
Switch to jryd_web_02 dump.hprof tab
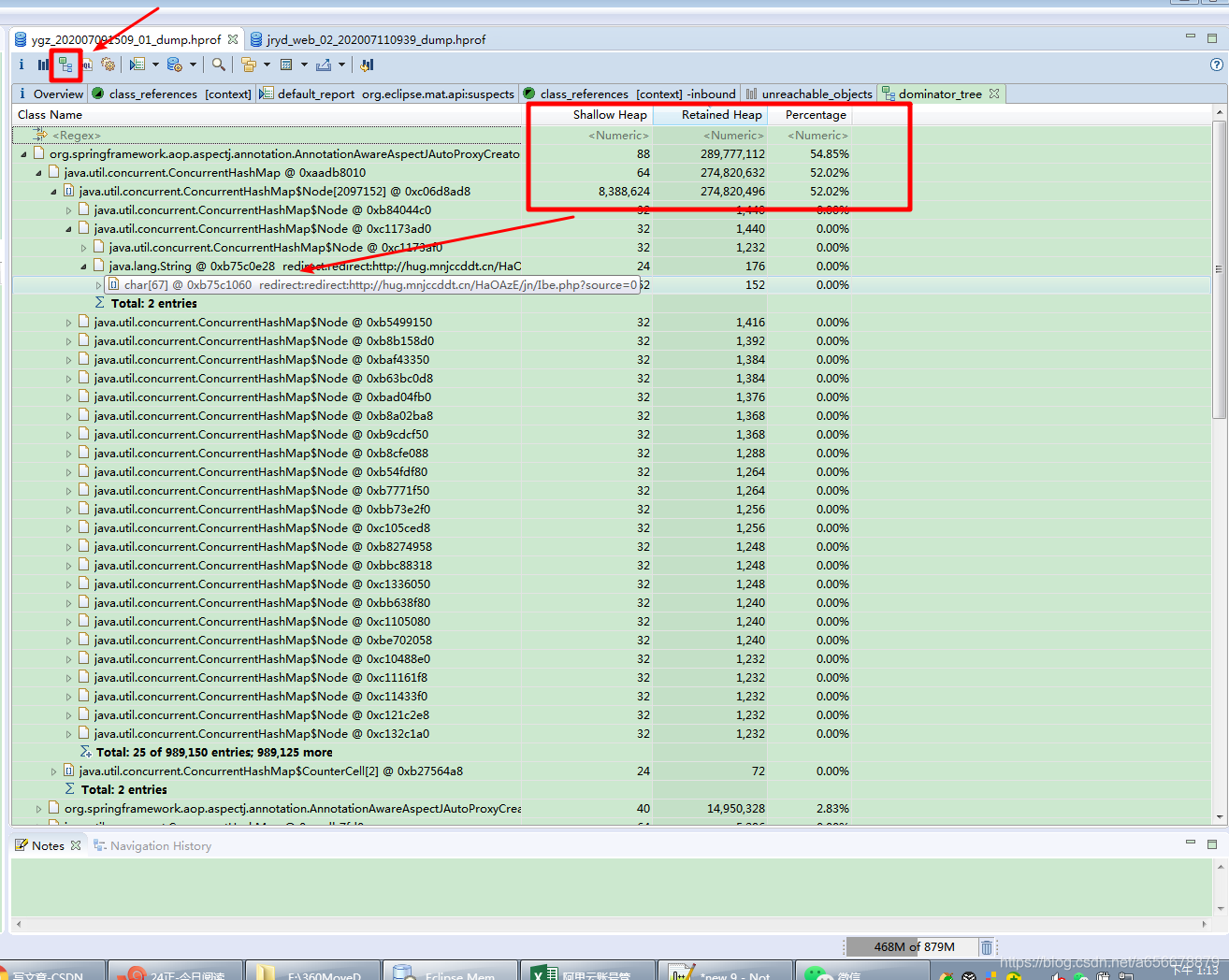click(368, 39)
